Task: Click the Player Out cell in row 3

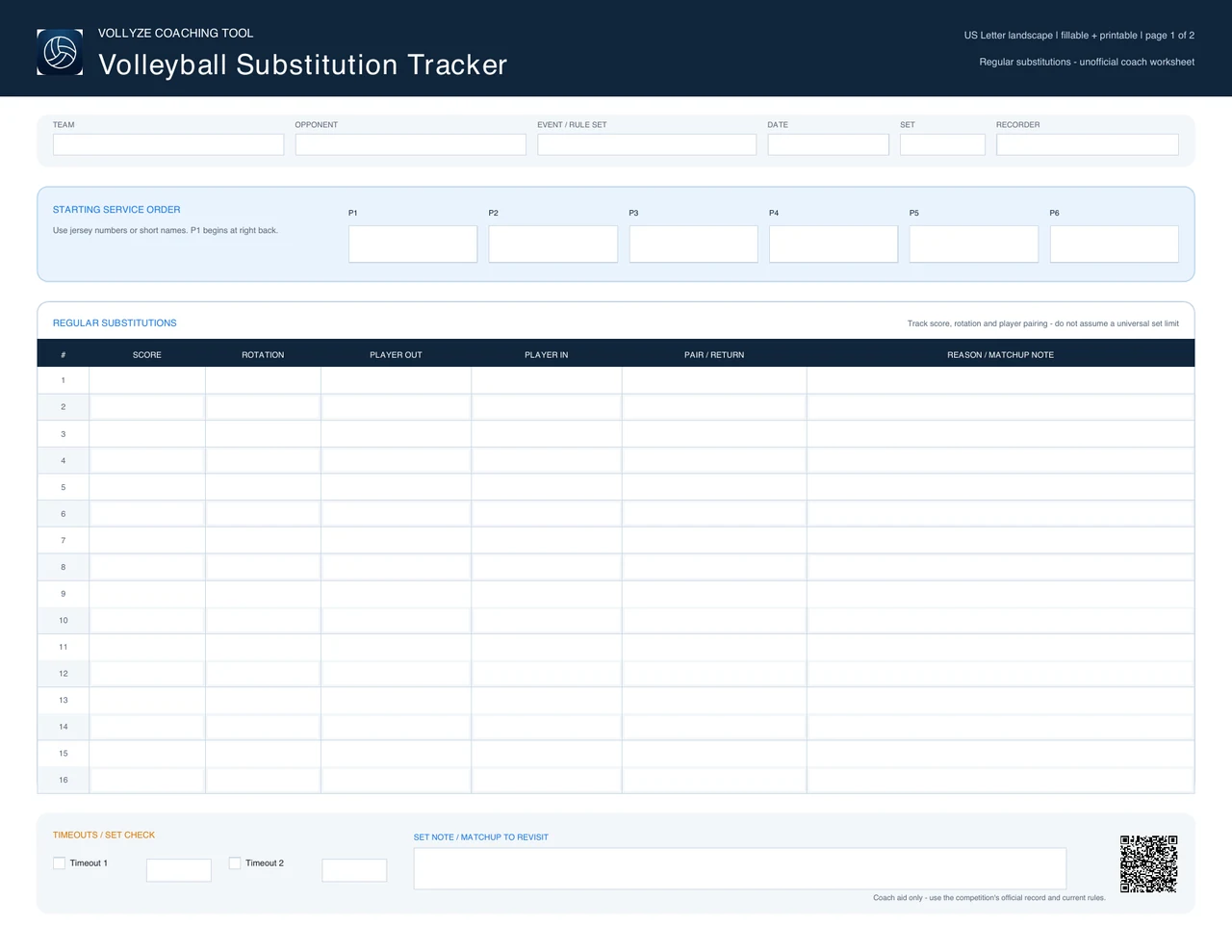Action: pyautogui.click(x=396, y=434)
